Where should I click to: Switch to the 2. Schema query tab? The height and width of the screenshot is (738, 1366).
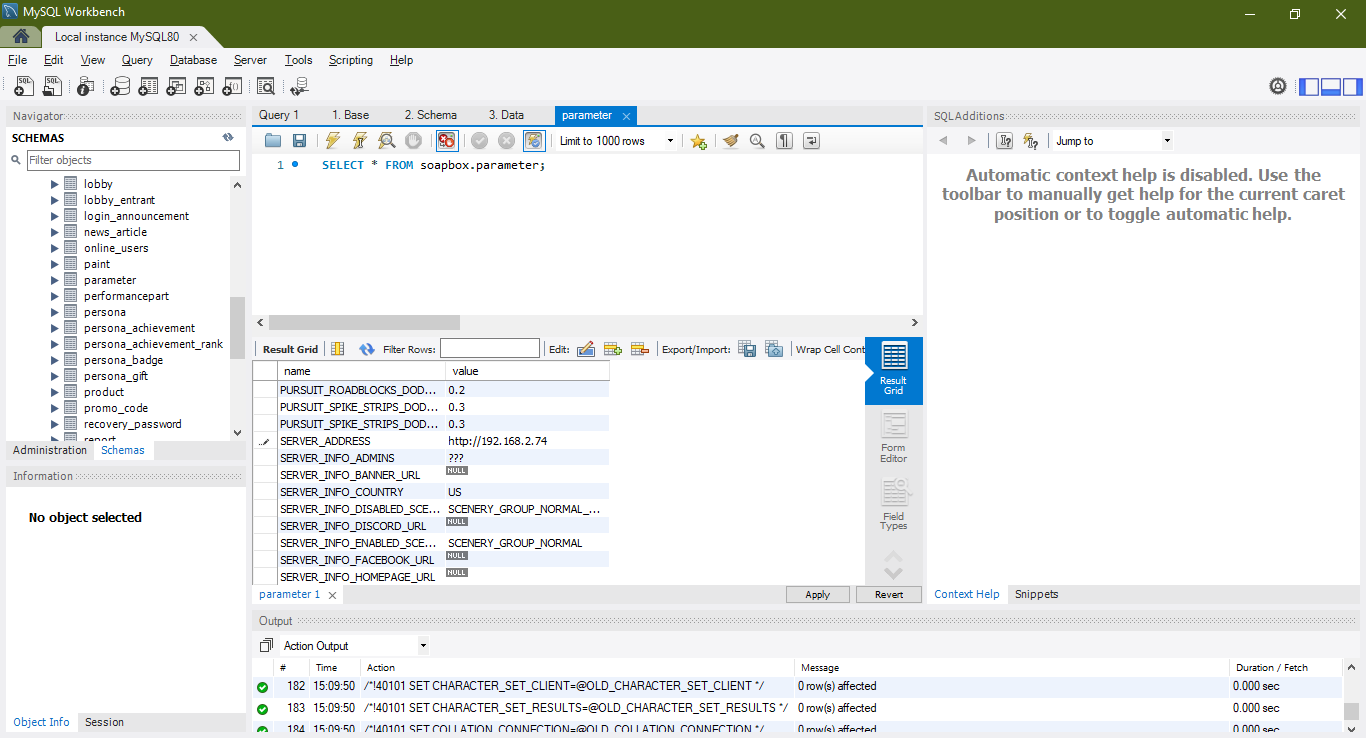click(431, 115)
